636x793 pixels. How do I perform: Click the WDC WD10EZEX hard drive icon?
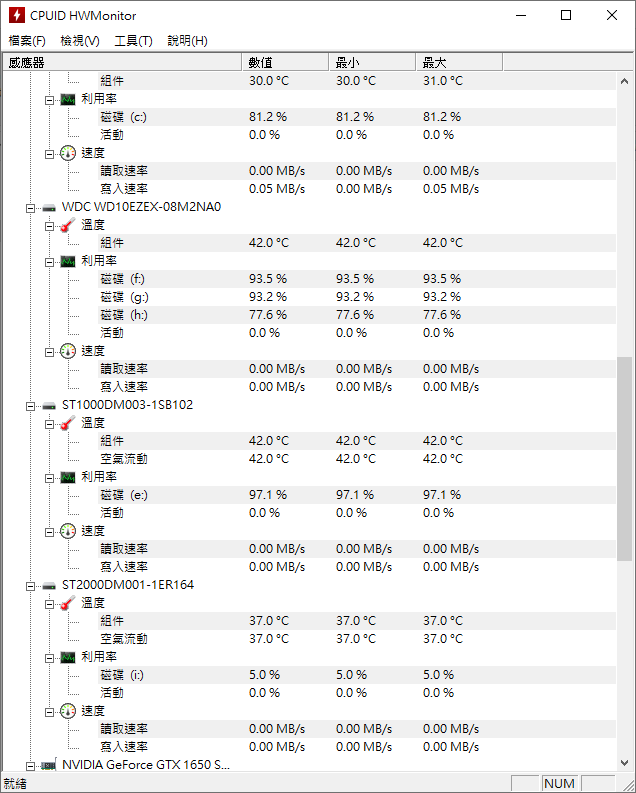(x=49, y=207)
